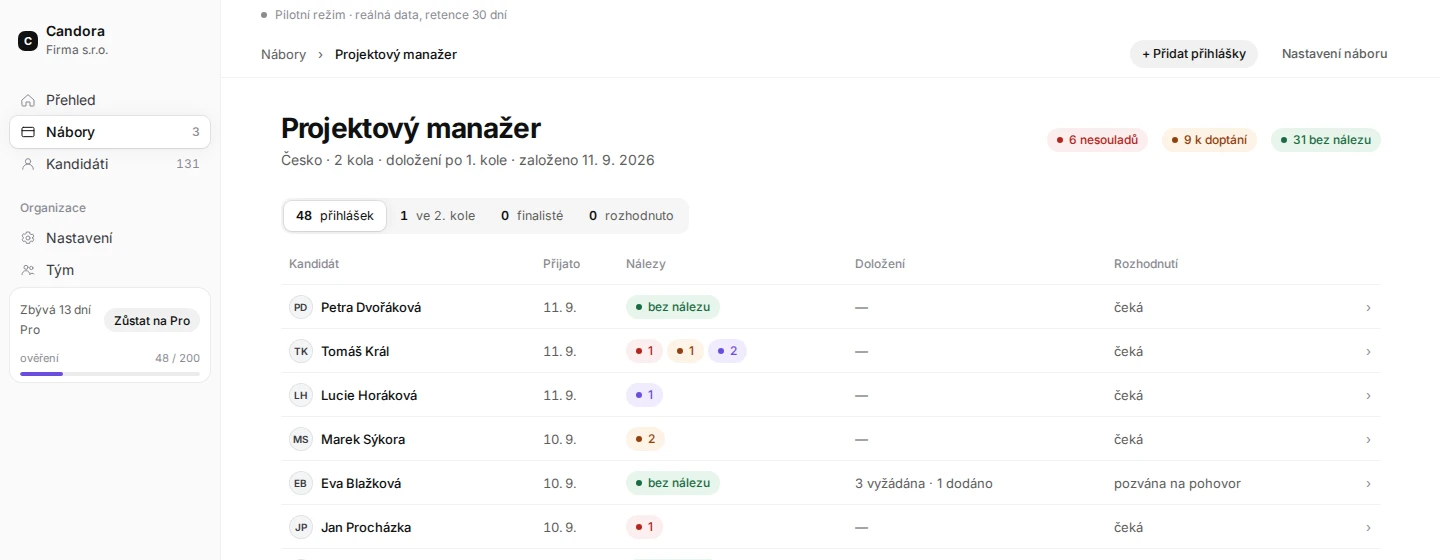
Task: Open Kandidáti via the person icon
Action: point(28,164)
